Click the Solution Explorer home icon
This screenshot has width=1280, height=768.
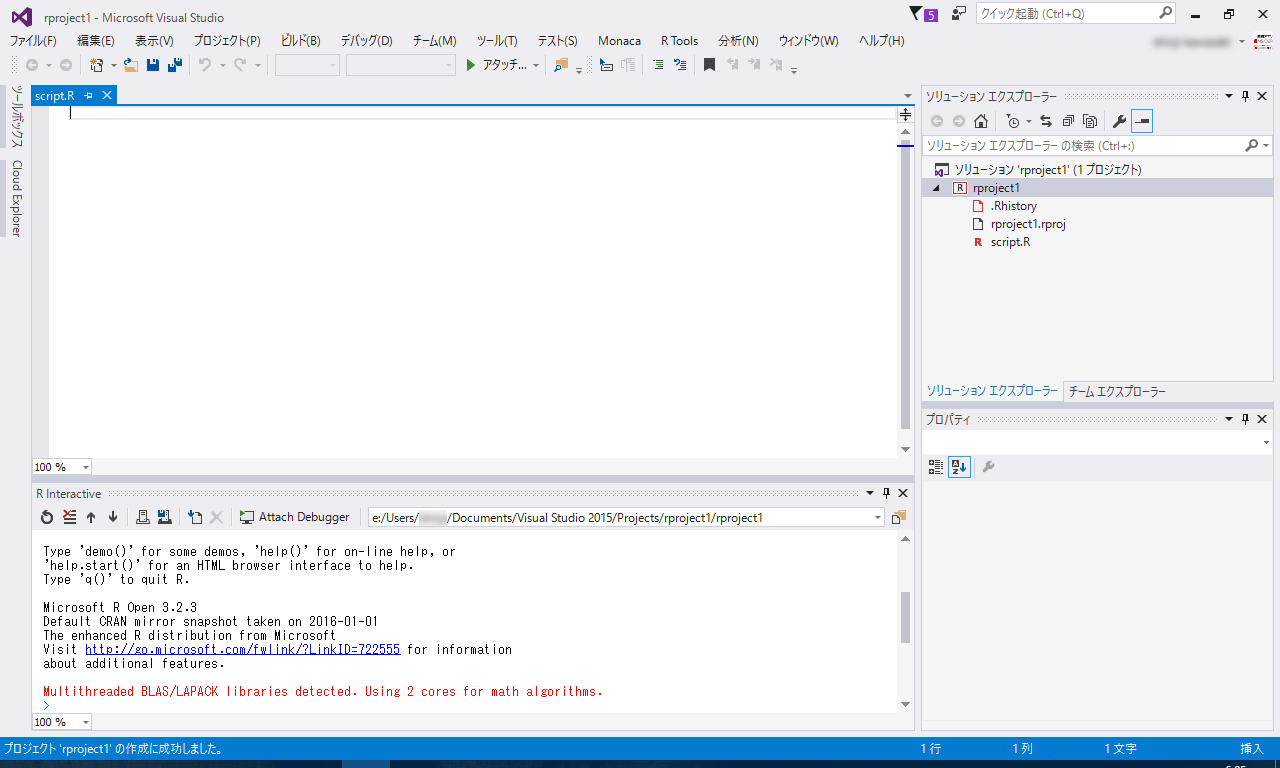point(981,121)
